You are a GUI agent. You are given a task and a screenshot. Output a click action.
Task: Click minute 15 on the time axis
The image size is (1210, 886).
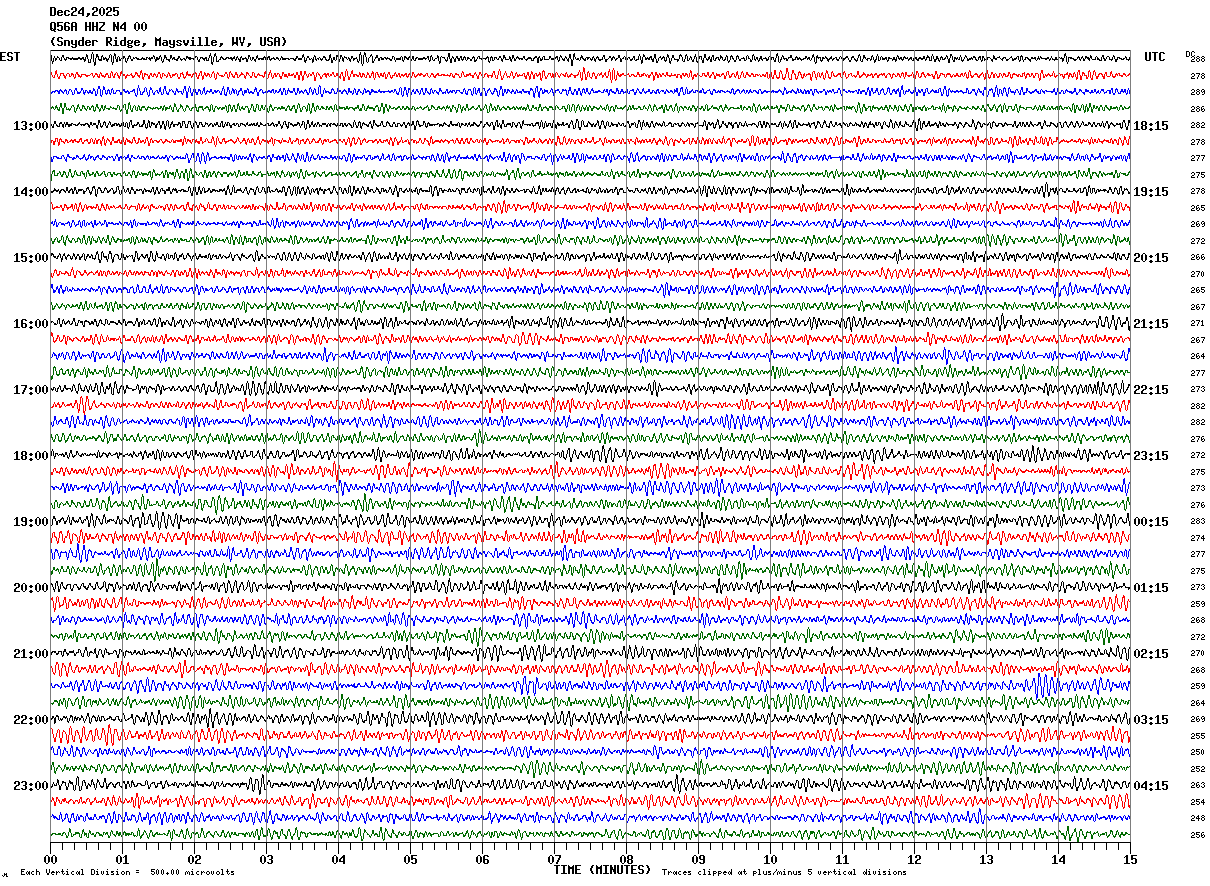1130,859
